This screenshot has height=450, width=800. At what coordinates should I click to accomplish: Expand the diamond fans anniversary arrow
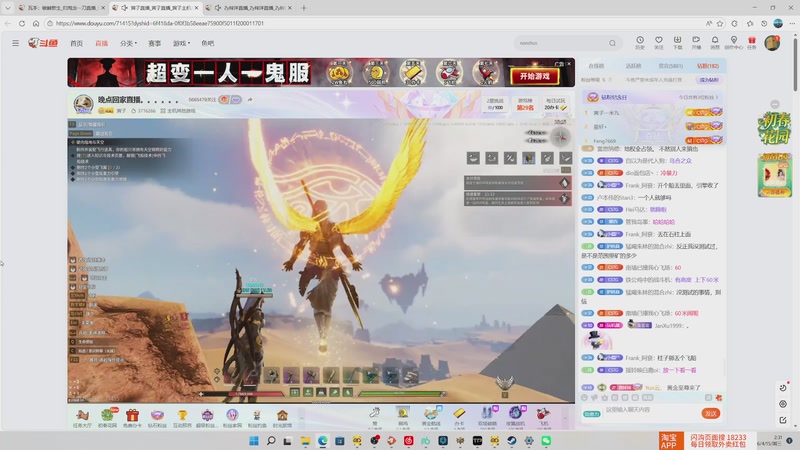click(x=716, y=97)
